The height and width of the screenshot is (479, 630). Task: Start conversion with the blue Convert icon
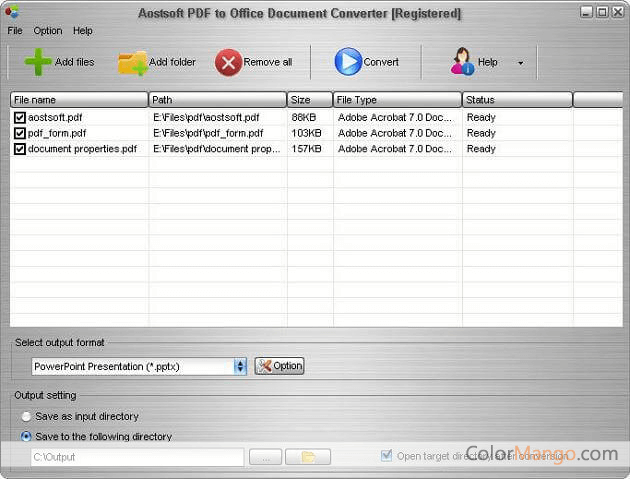[348, 61]
